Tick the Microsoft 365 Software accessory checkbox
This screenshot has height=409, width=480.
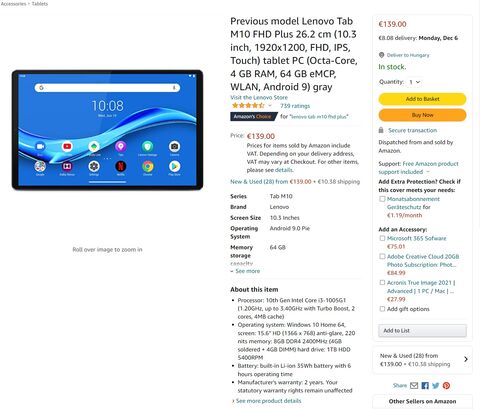point(382,238)
